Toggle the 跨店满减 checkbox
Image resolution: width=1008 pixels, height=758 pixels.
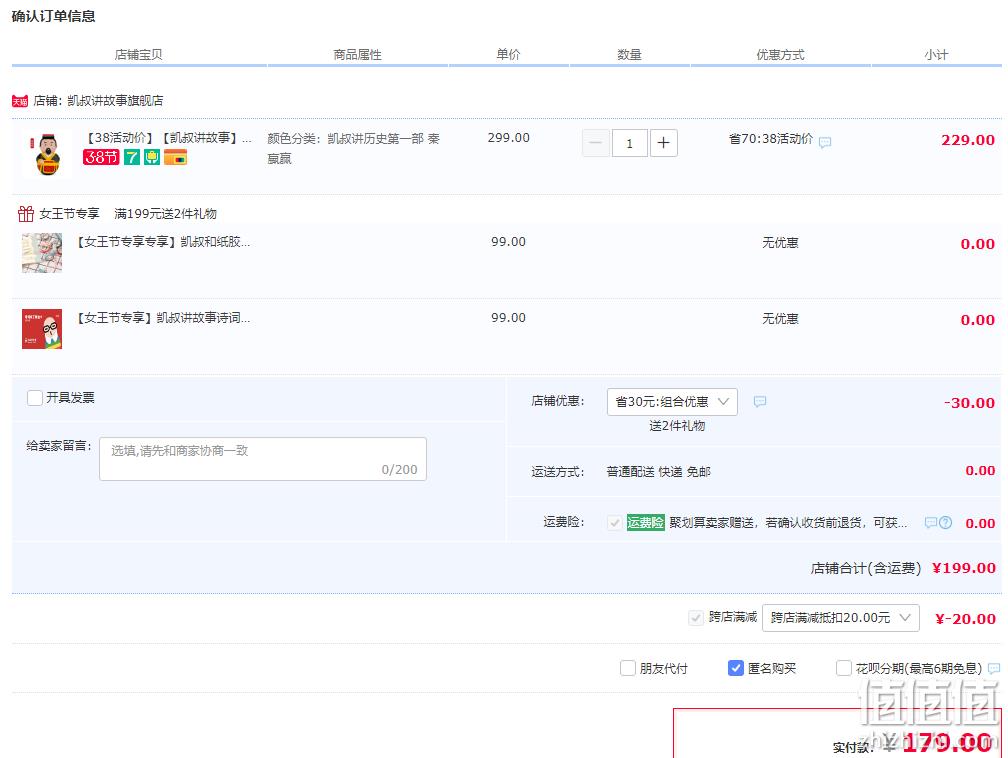click(x=696, y=618)
